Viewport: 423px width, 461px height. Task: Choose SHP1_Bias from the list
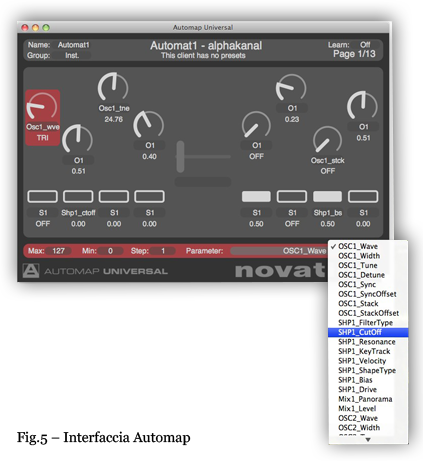pyautogui.click(x=368, y=380)
